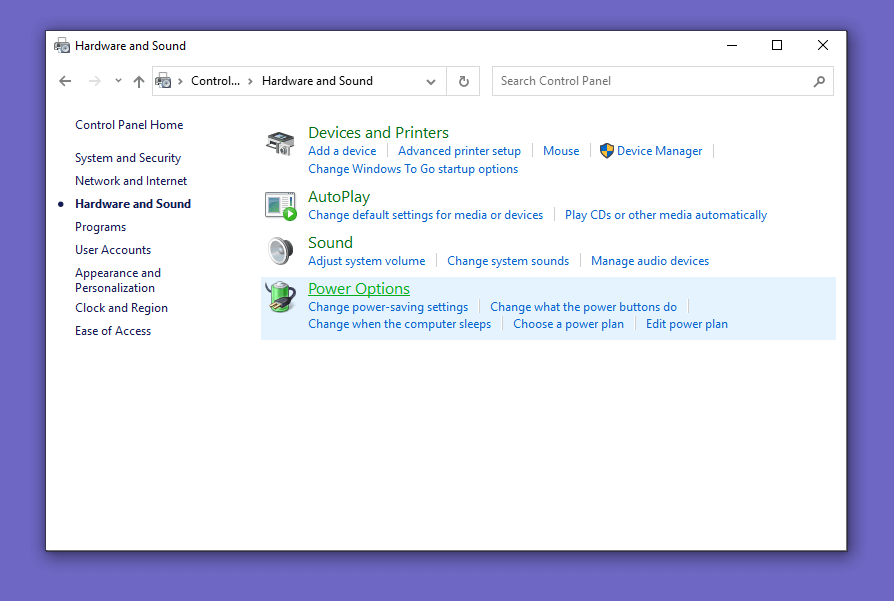
Task: Go to Network and Internet category
Action: click(x=131, y=181)
